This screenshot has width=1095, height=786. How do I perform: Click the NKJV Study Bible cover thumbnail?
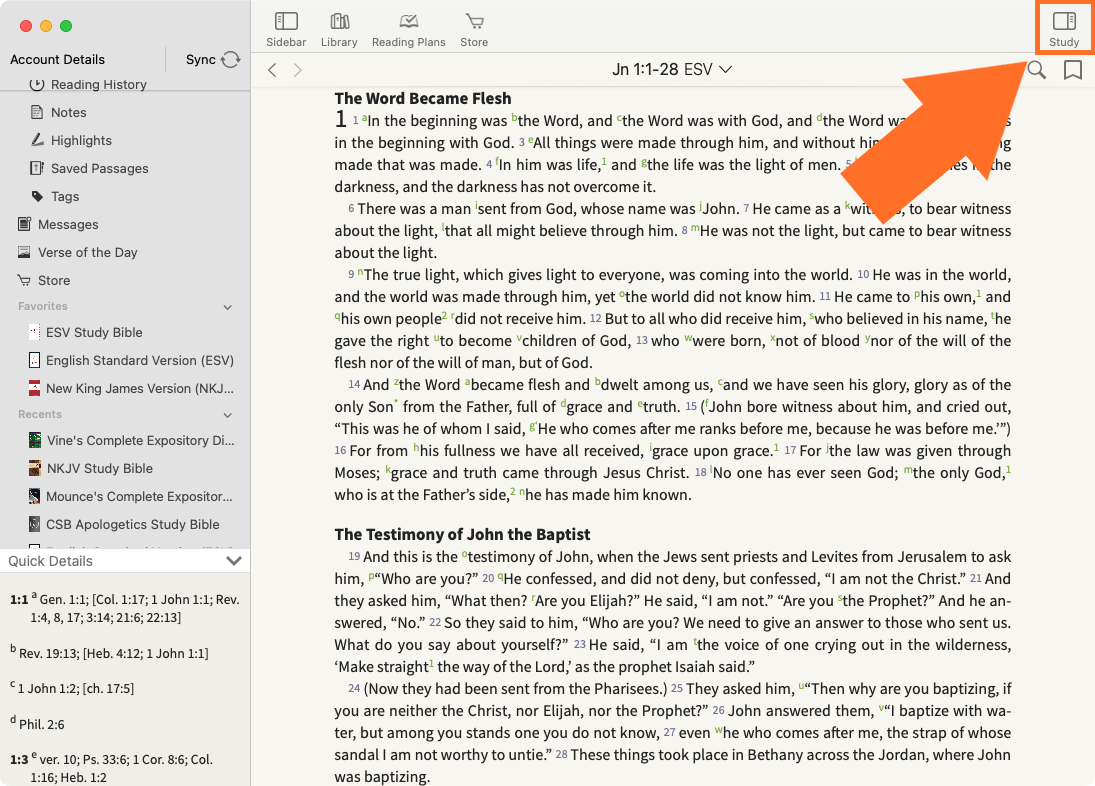click(x=34, y=468)
